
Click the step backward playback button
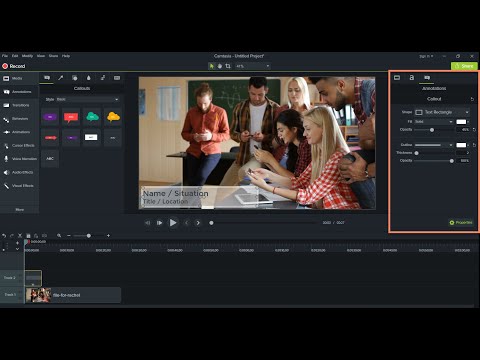click(148, 223)
